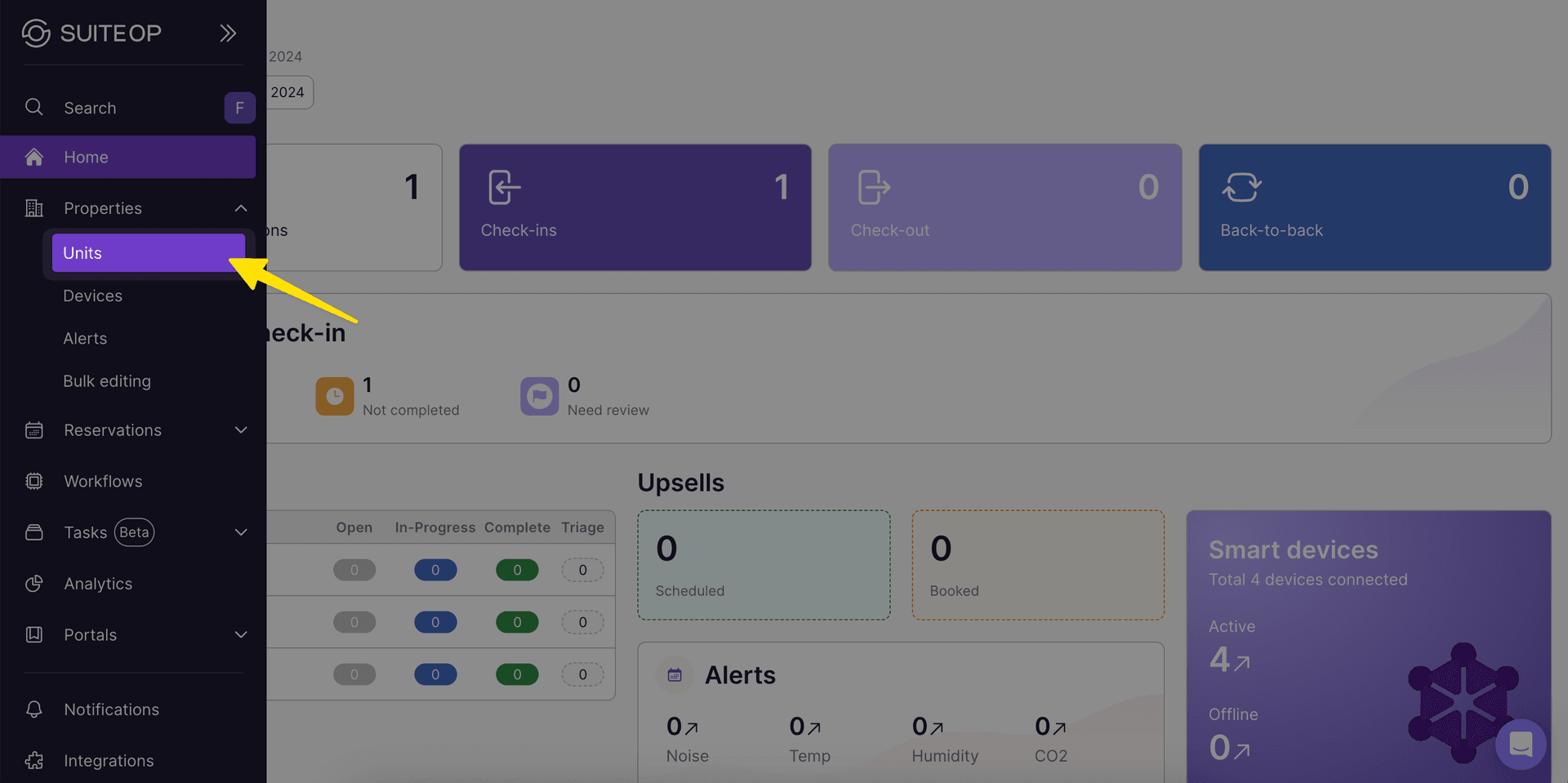The height and width of the screenshot is (783, 1568).
Task: Select the Integrations icon in the sidebar
Action: click(x=33, y=760)
